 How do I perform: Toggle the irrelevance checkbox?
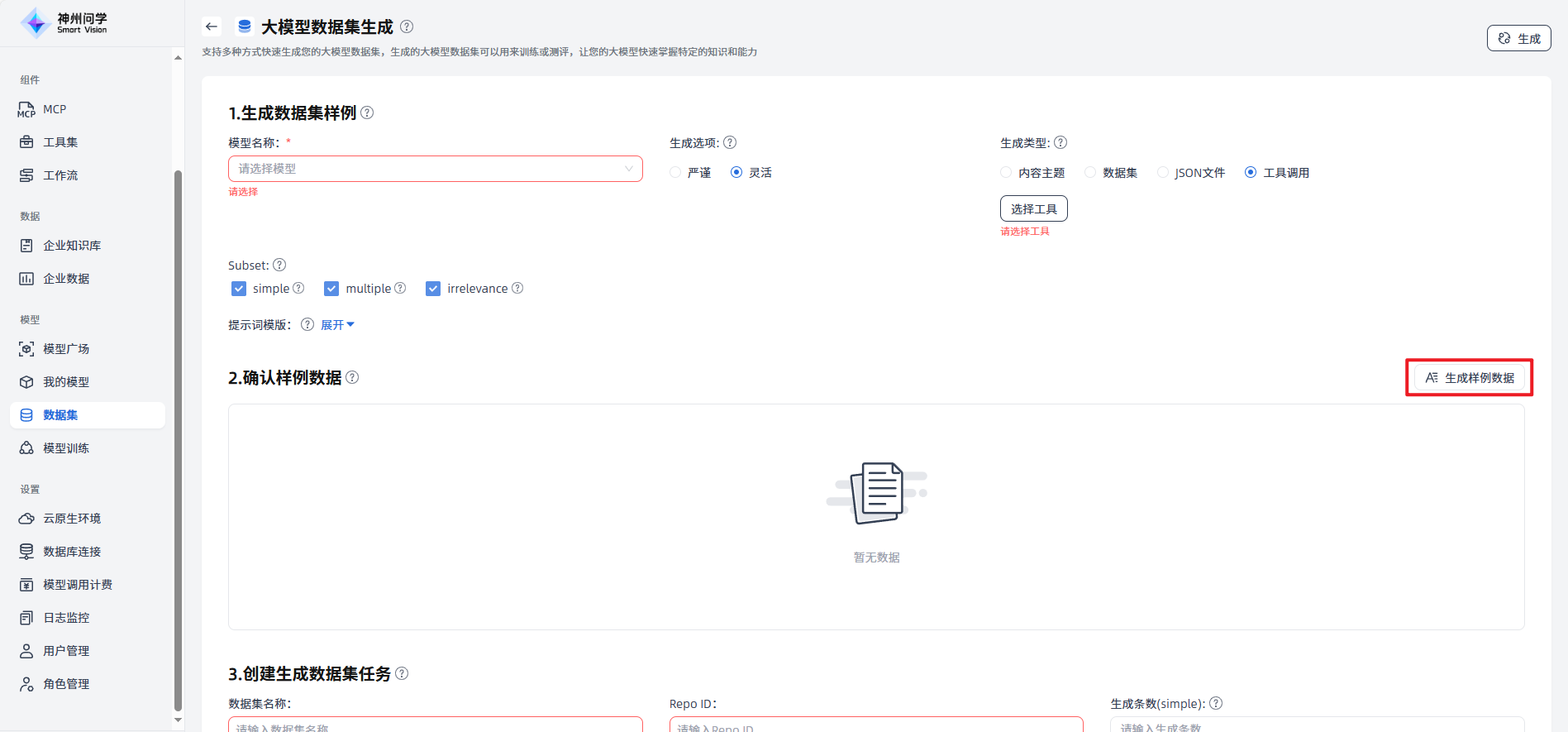tap(433, 289)
